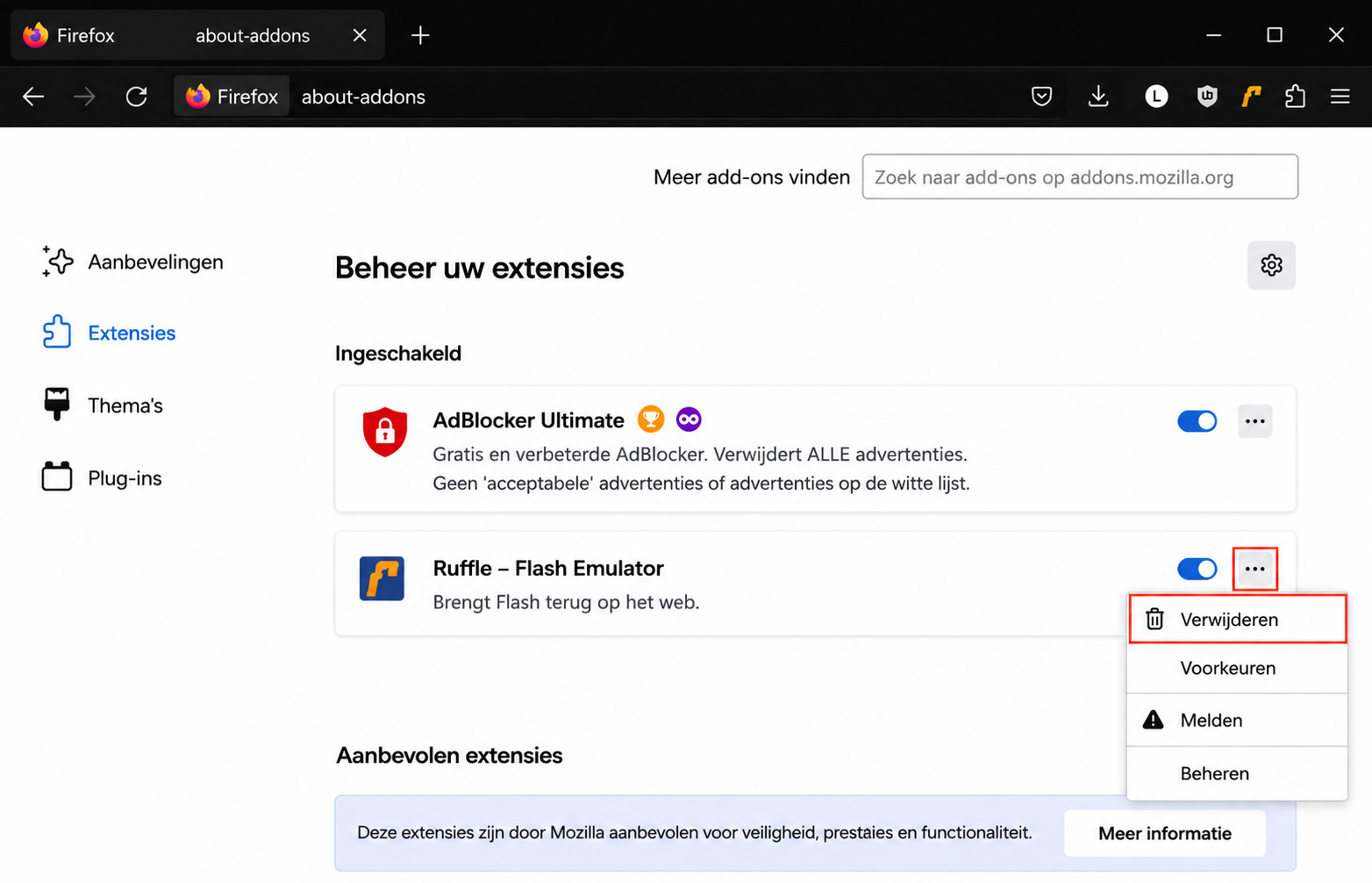Click the Aanbevelingen sparkle icon
Image resolution: width=1372 pixels, height=883 pixels.
click(x=57, y=261)
